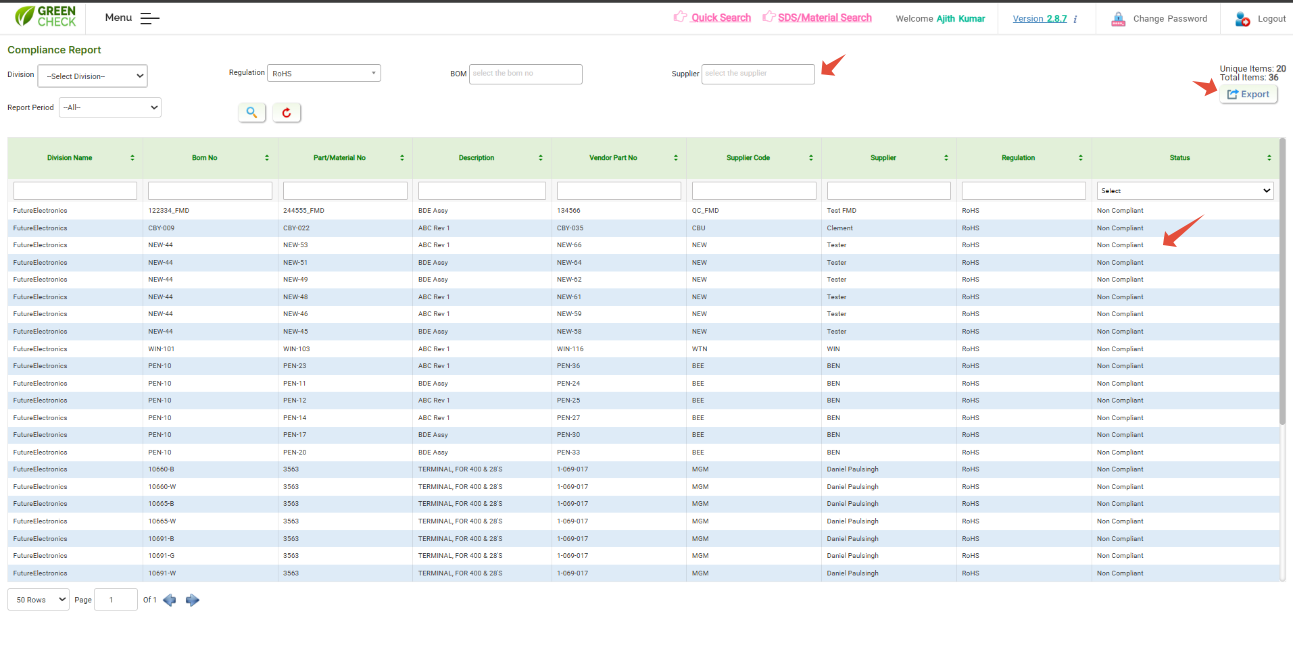
Task: Click Logout in the header
Action: (1270, 19)
